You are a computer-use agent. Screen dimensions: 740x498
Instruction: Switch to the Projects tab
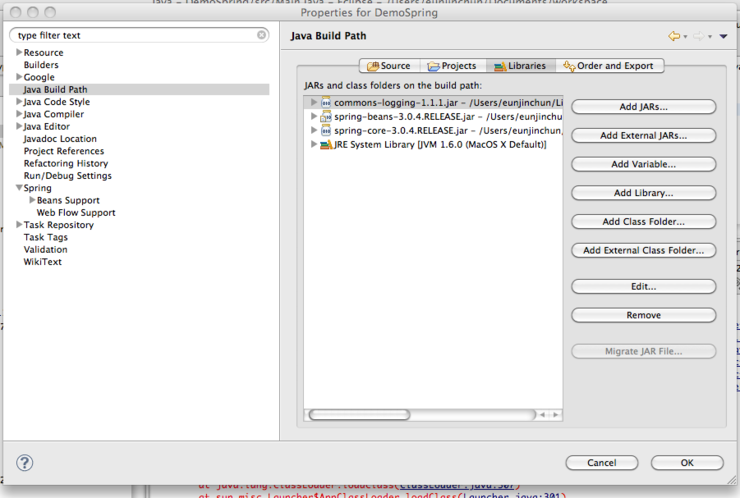[452, 66]
